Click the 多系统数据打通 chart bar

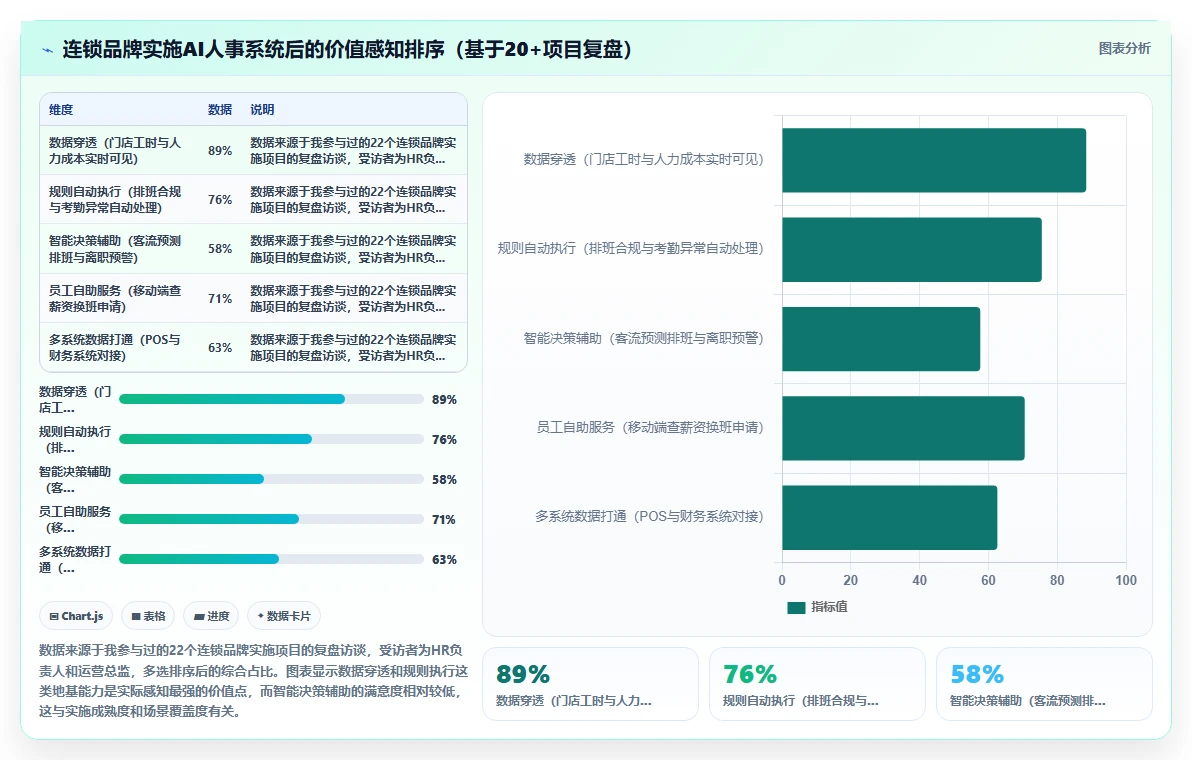coord(889,518)
